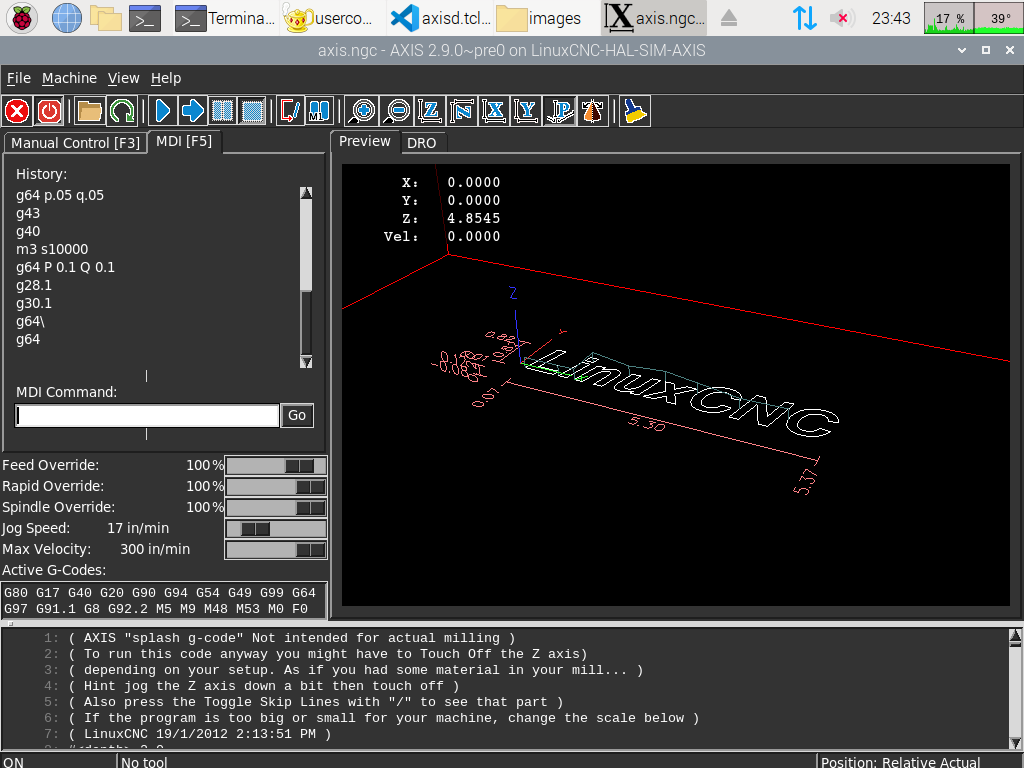The width and height of the screenshot is (1024, 768).
Task: Open the eject media tray icon
Action: pos(729,18)
